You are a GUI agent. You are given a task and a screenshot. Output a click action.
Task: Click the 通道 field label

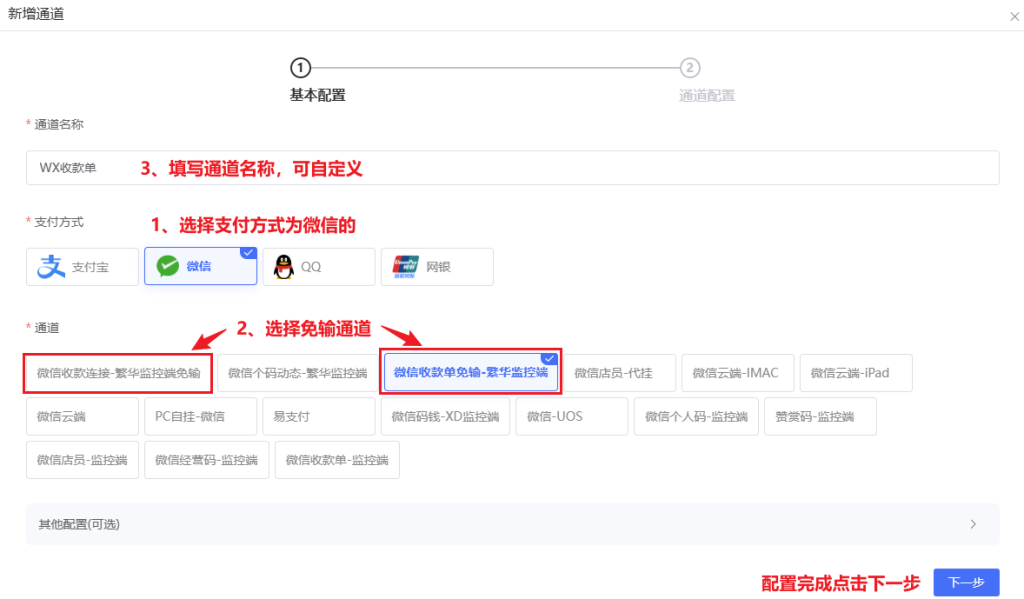coord(46,327)
